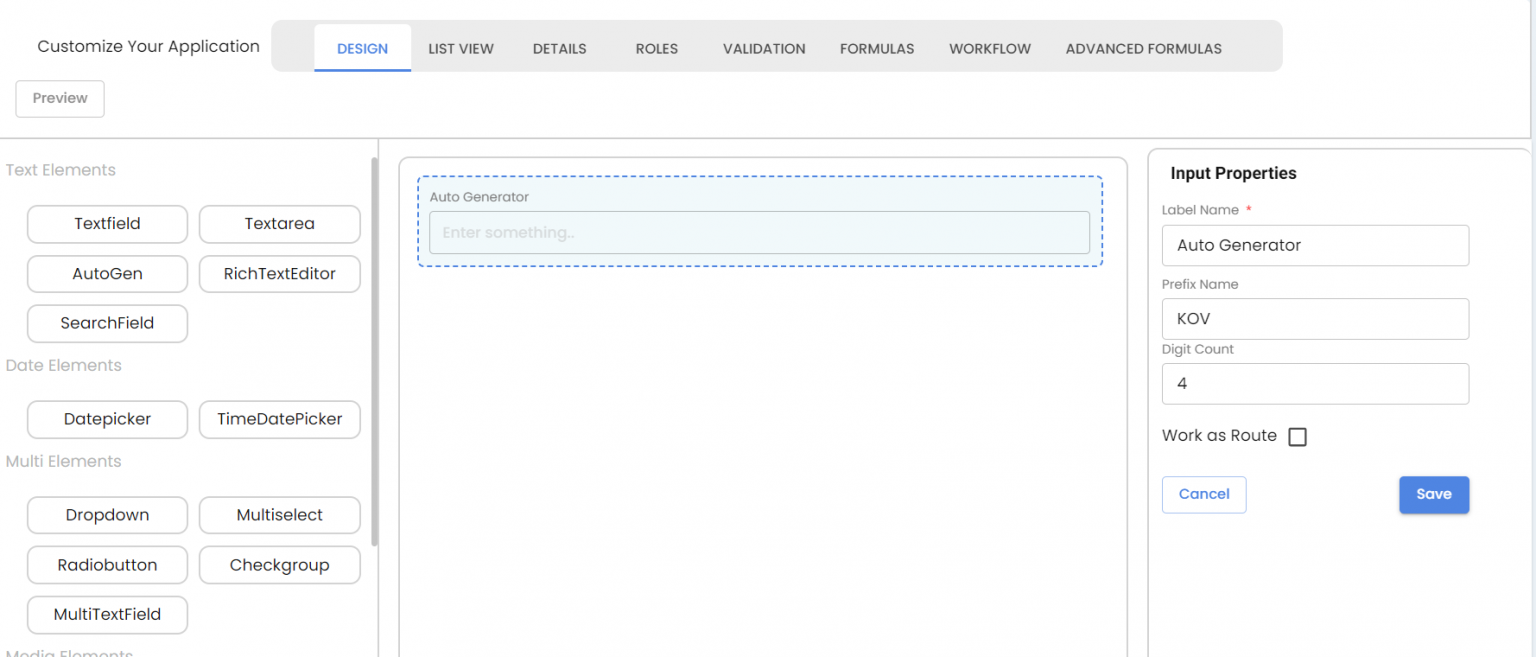Switch to the LIST VIEW tab

[x=460, y=48]
